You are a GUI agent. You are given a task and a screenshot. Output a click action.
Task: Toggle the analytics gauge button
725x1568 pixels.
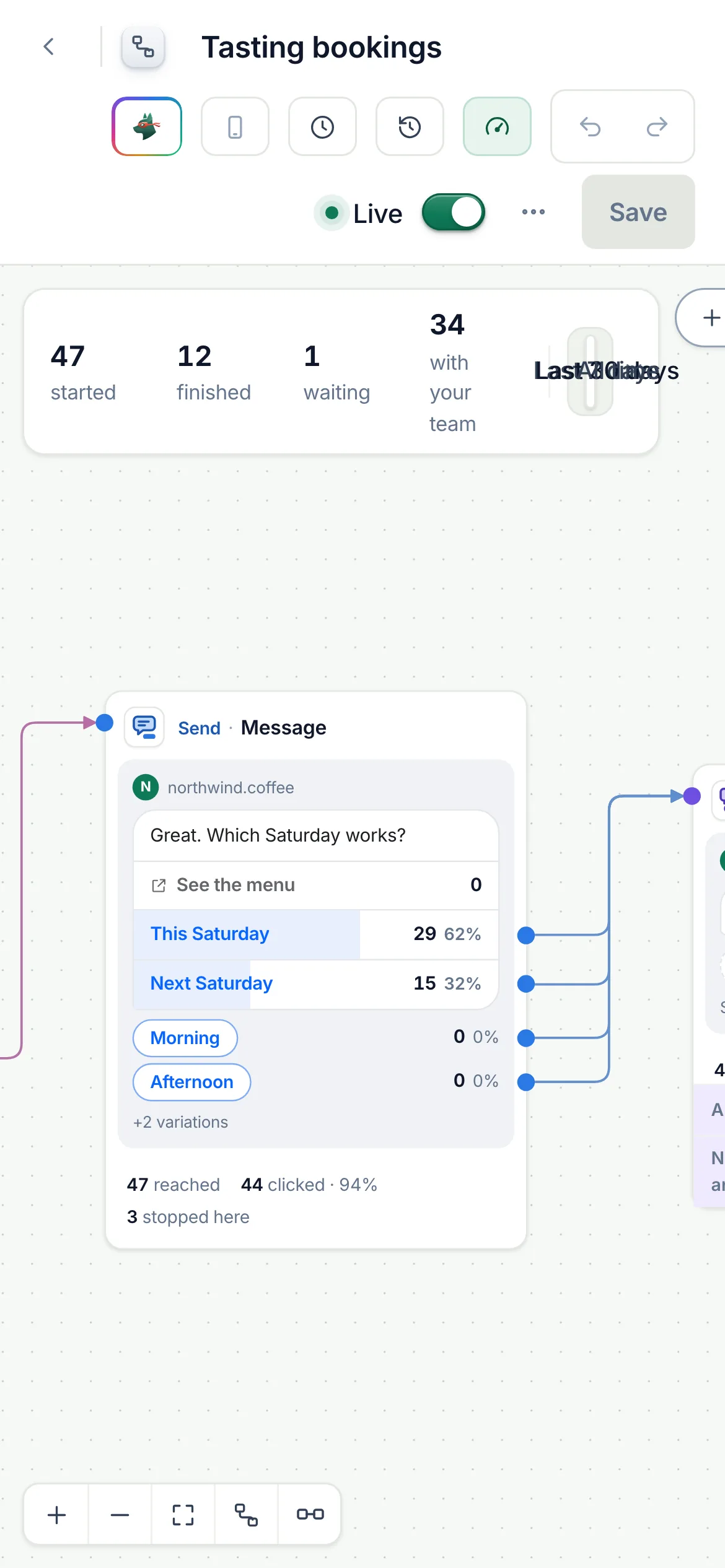[x=497, y=126]
